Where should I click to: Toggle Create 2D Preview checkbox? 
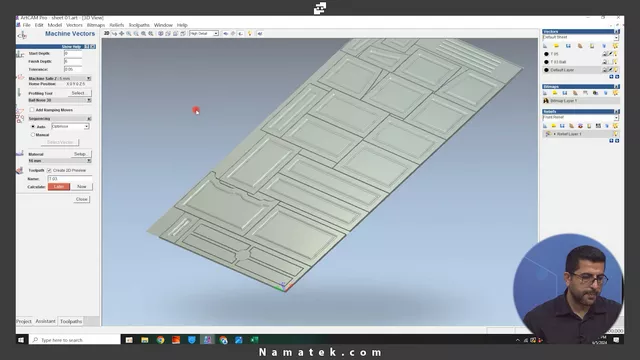tap(49, 170)
